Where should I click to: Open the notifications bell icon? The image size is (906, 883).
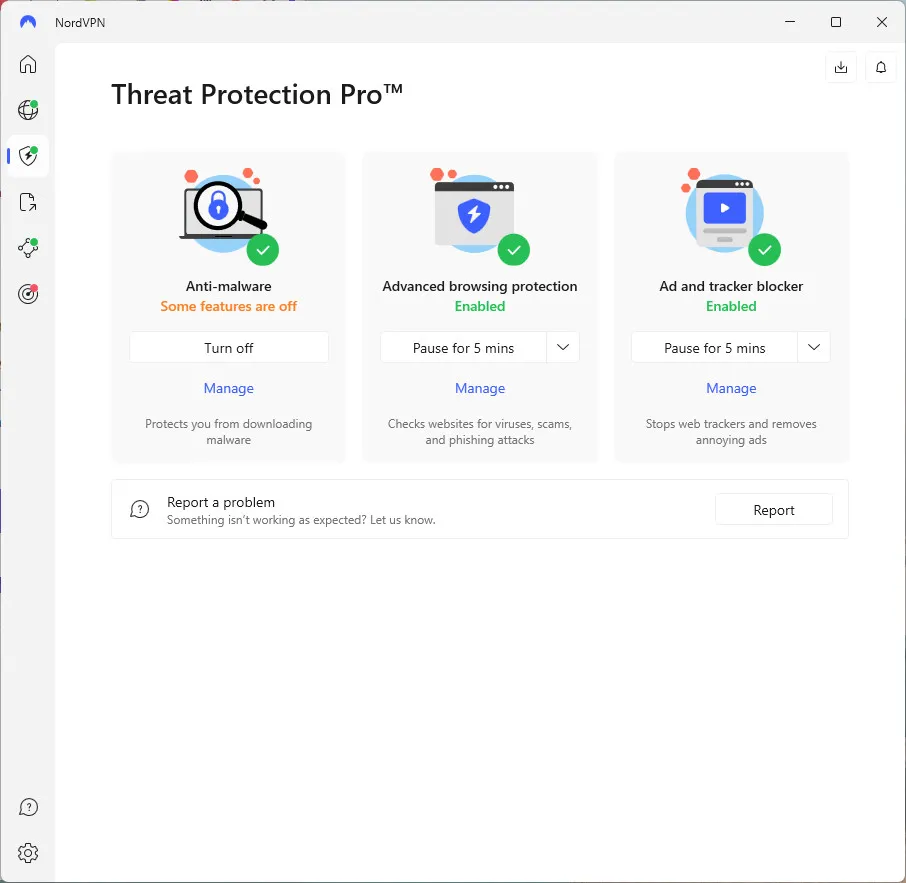coord(880,67)
